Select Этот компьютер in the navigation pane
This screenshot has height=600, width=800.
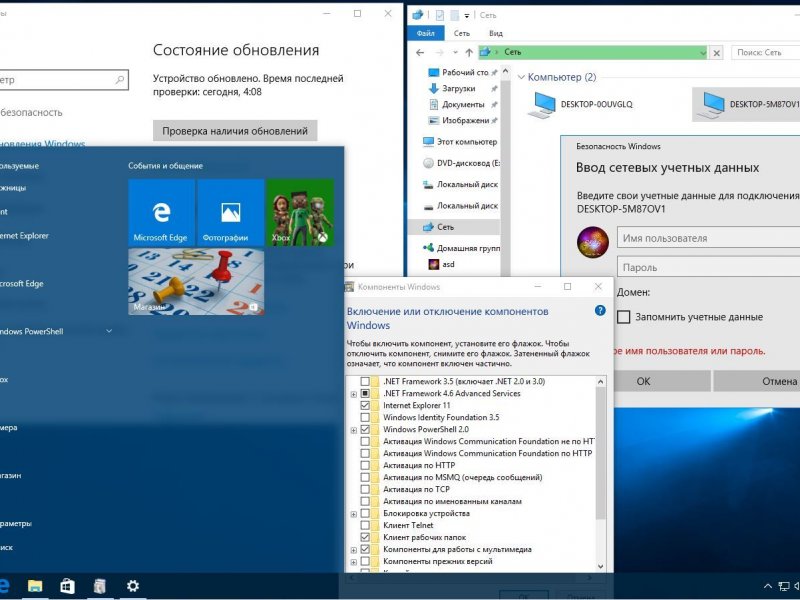[460, 142]
